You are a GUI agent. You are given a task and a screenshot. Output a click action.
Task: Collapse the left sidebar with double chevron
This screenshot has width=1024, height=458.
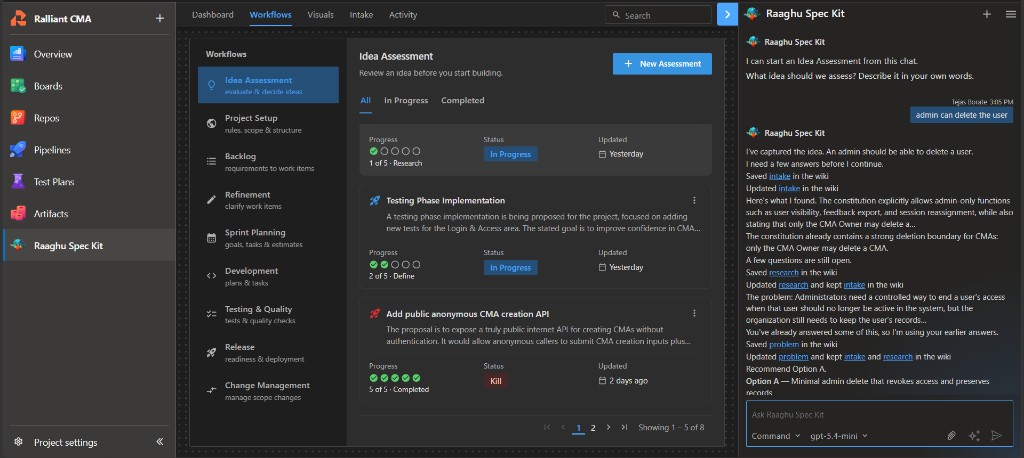[159, 442]
